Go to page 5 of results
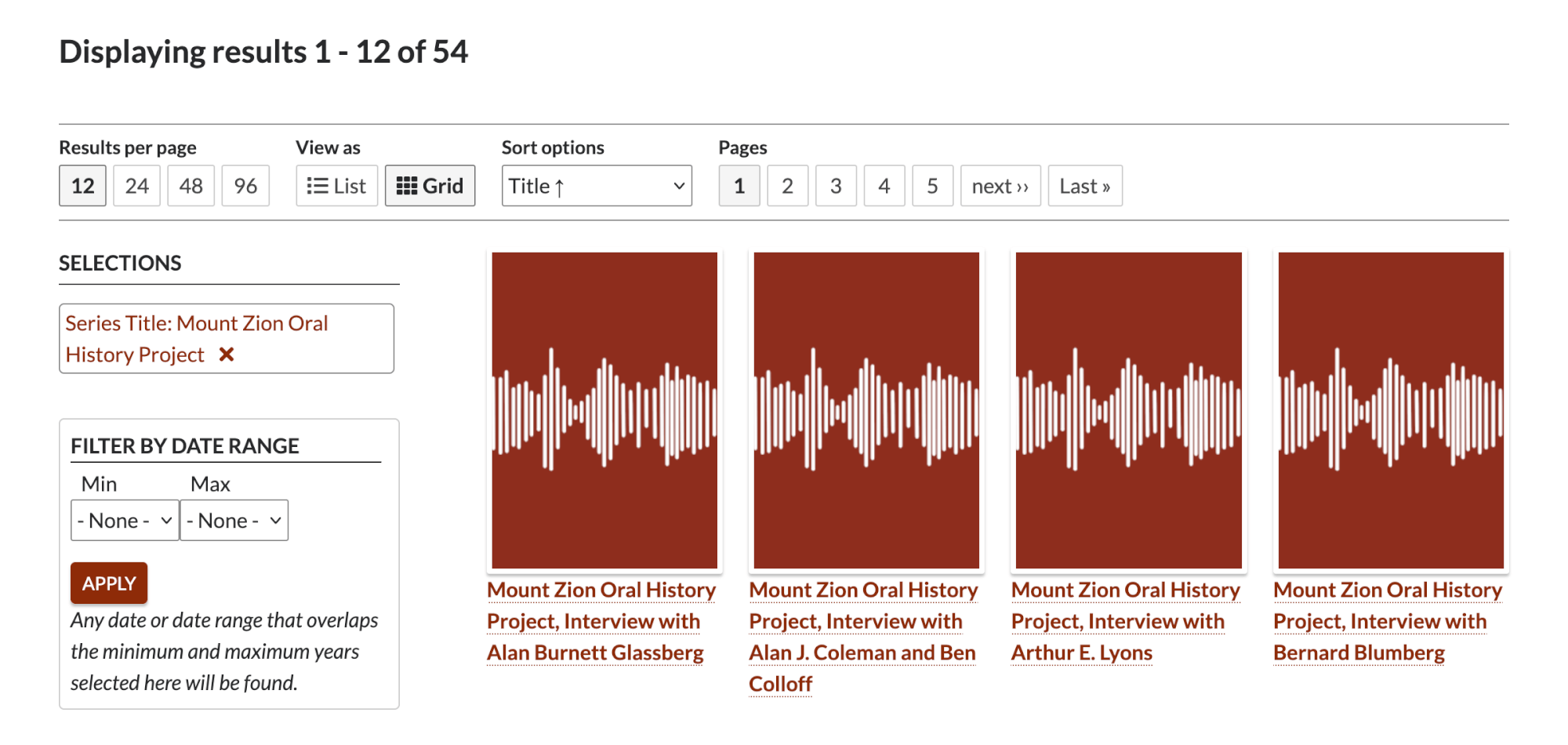The width and height of the screenshot is (1568, 745). coord(932,185)
